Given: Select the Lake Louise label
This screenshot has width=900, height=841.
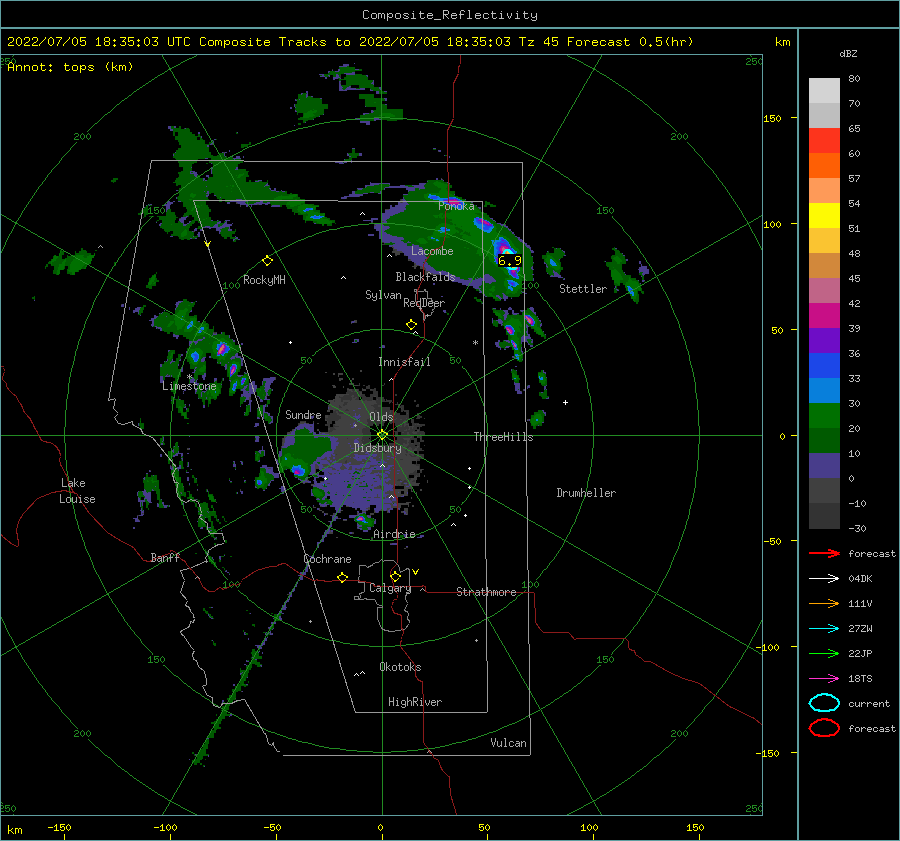Looking at the screenshot, I should (x=77, y=491).
